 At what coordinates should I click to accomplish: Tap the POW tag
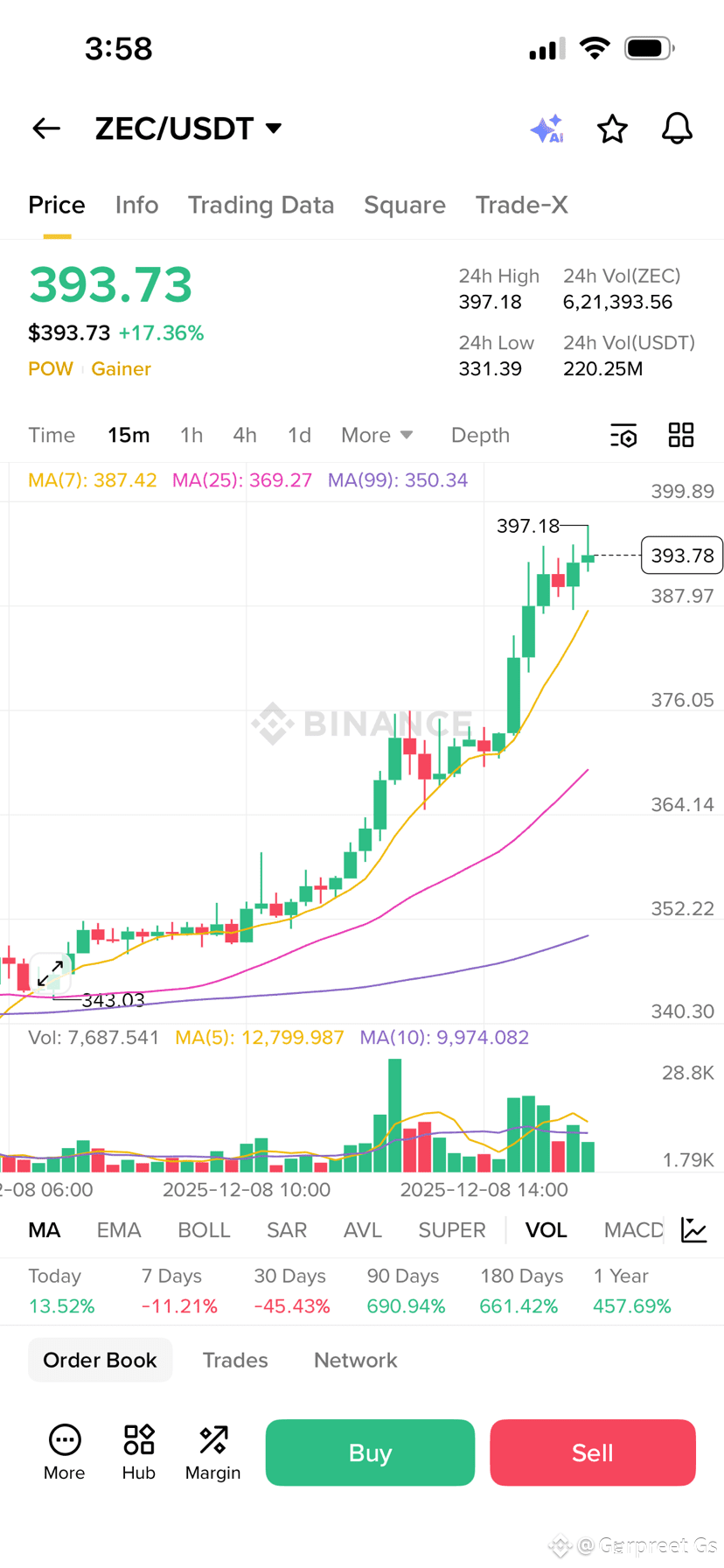click(51, 368)
